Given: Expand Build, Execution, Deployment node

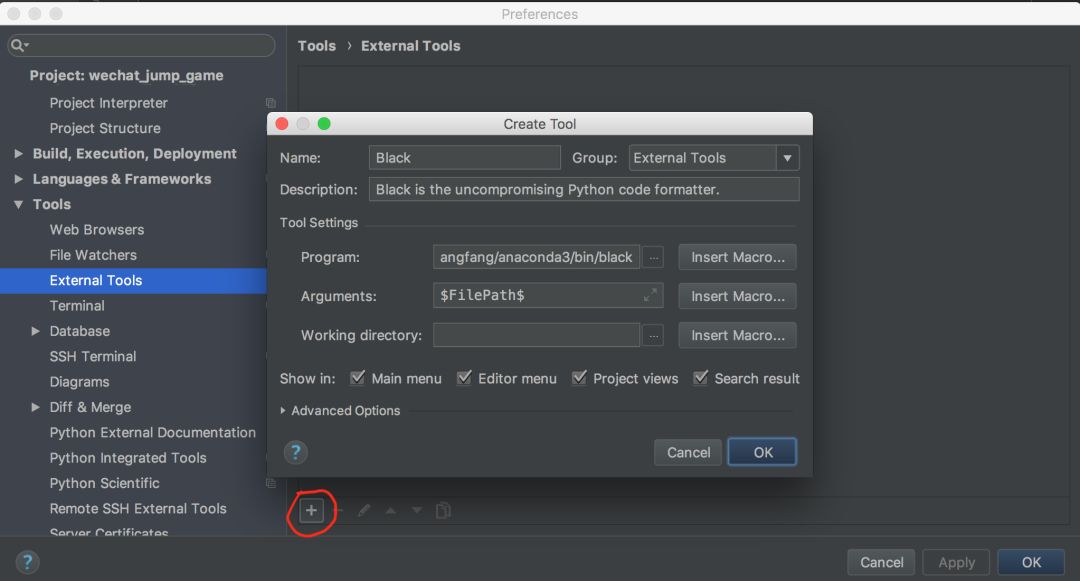Looking at the screenshot, I should 19,154.
